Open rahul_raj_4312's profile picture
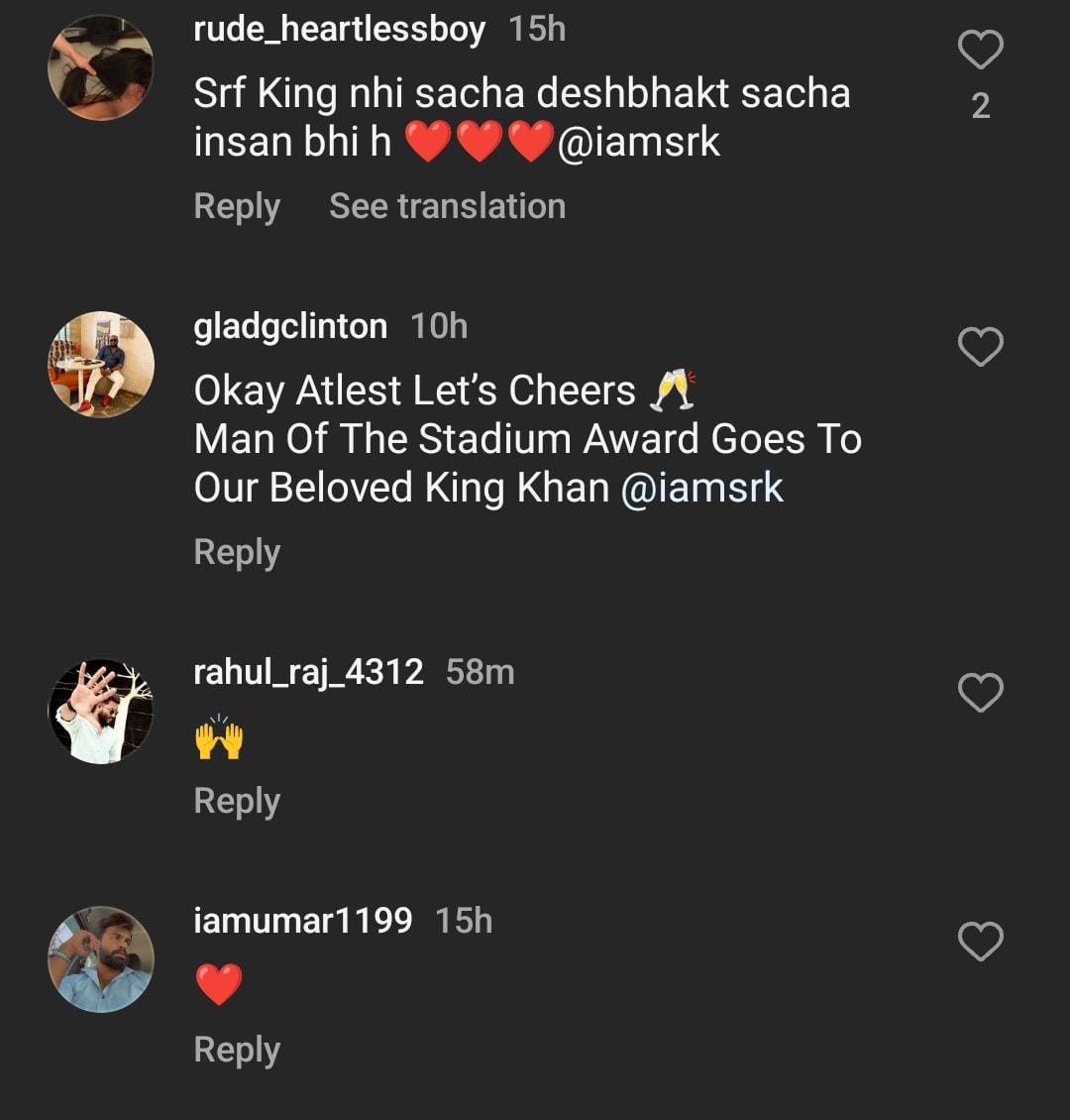1070x1120 pixels. point(101,711)
